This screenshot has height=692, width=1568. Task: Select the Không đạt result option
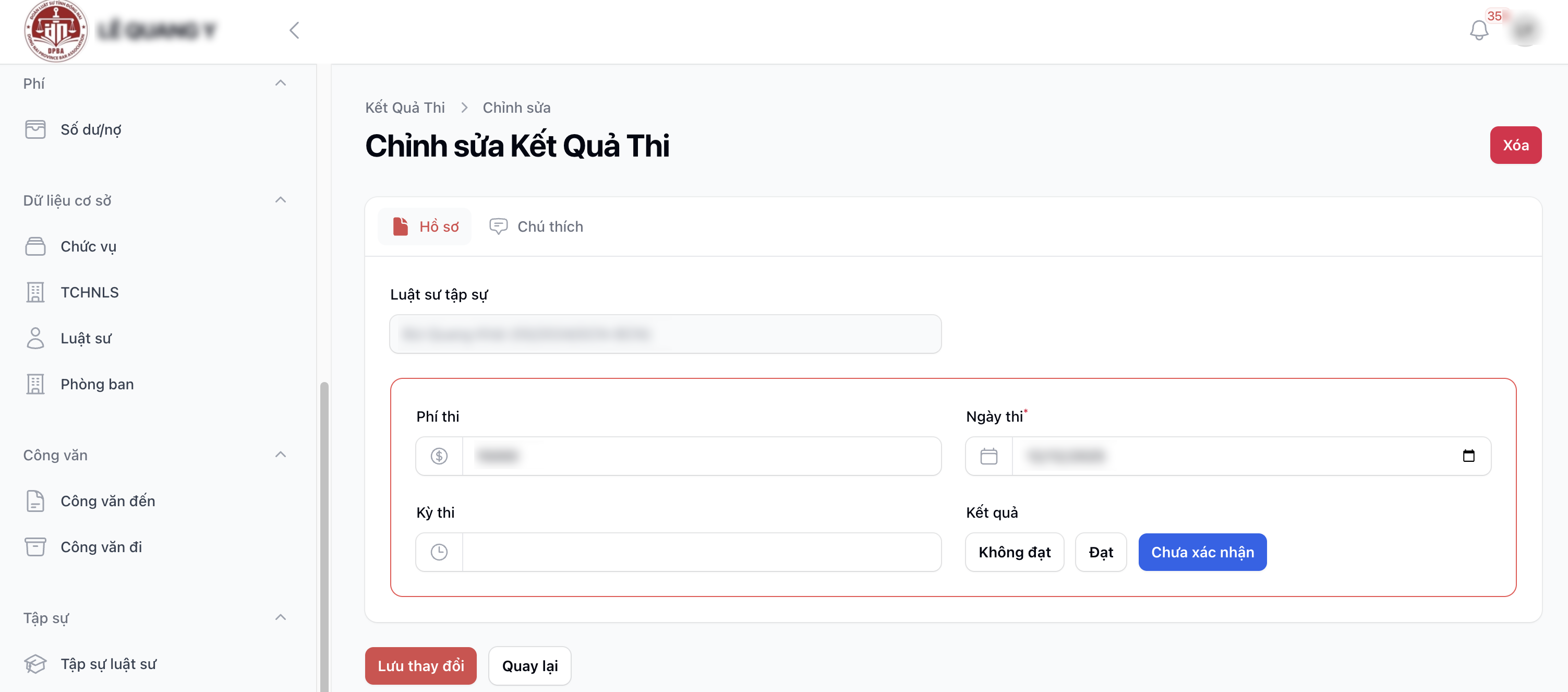(x=1014, y=553)
